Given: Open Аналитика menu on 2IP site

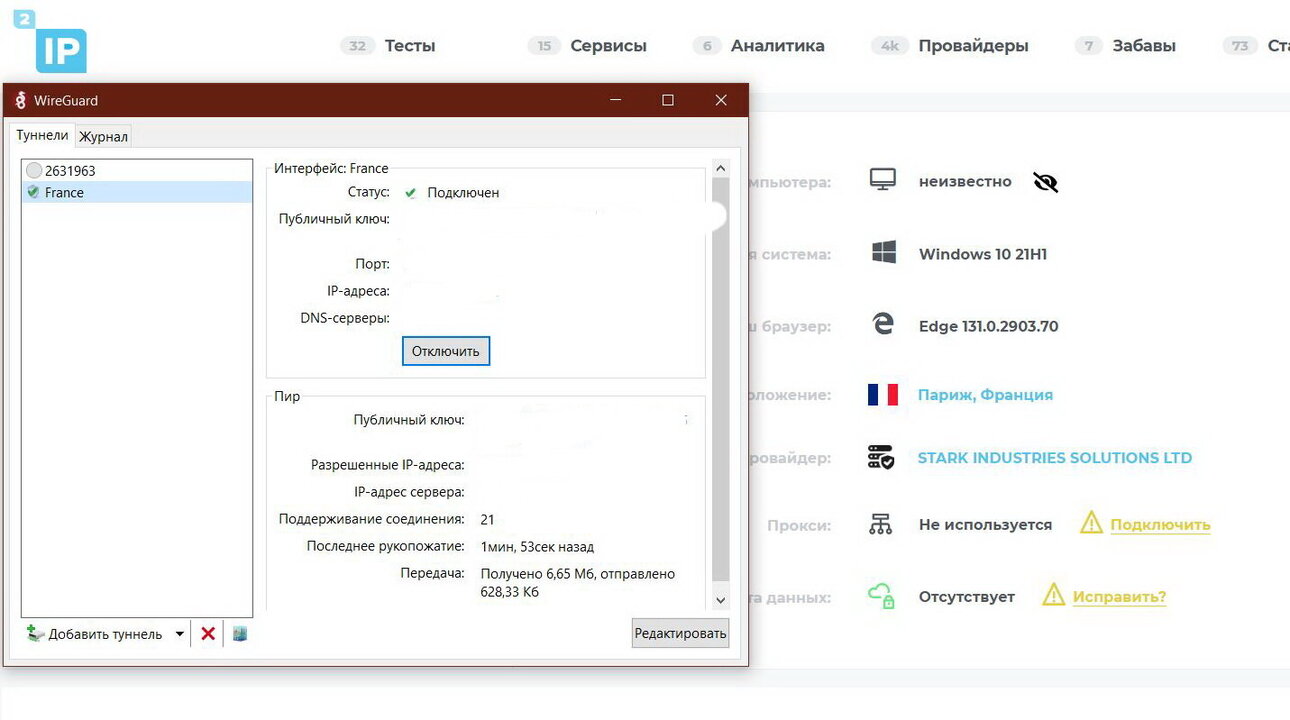Looking at the screenshot, I should point(777,45).
